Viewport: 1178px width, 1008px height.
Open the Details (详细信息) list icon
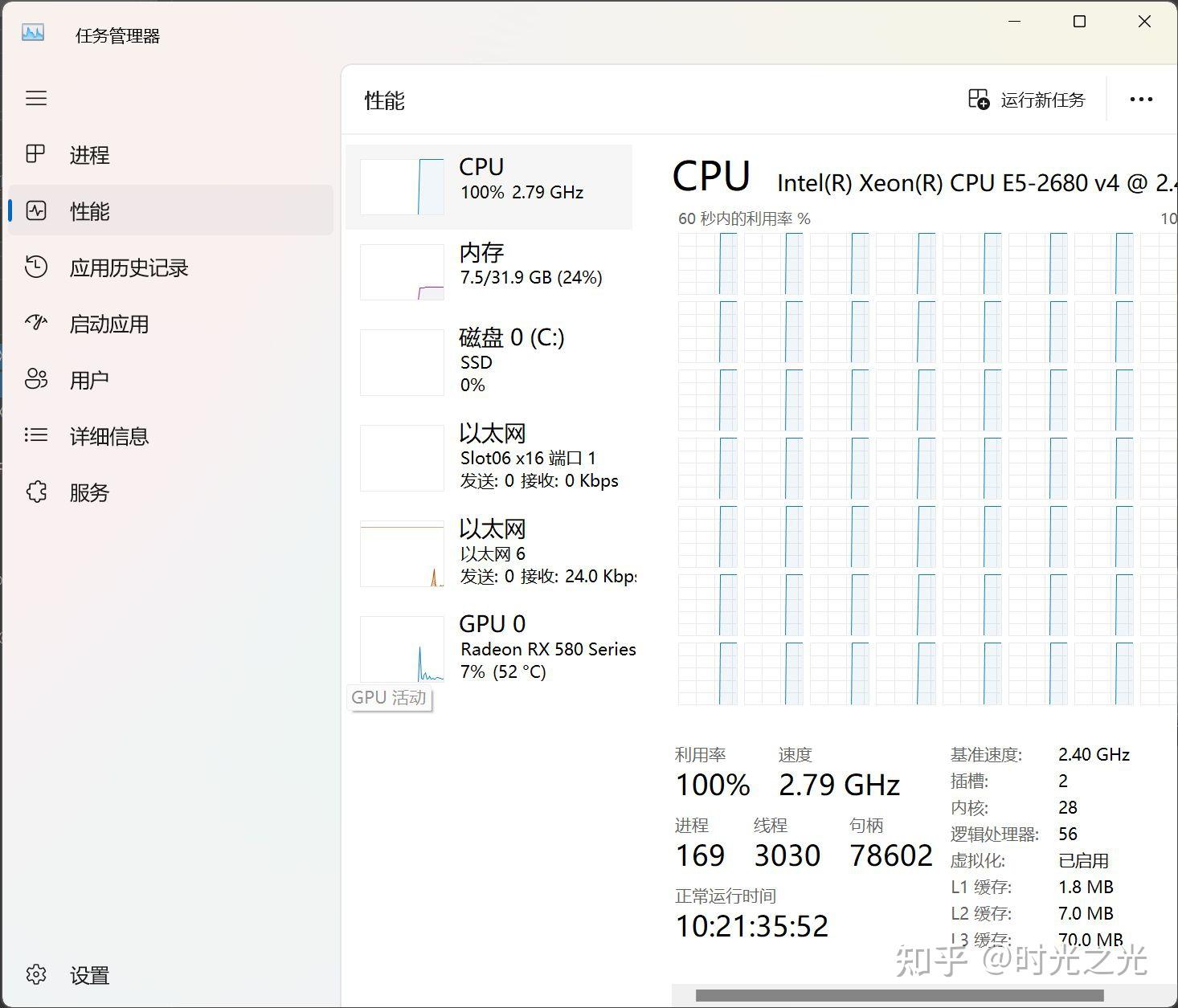(x=36, y=436)
